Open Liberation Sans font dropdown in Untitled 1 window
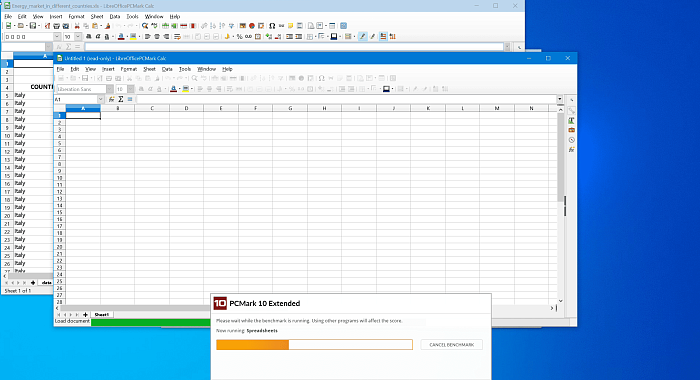The image size is (700, 380). coord(110,89)
